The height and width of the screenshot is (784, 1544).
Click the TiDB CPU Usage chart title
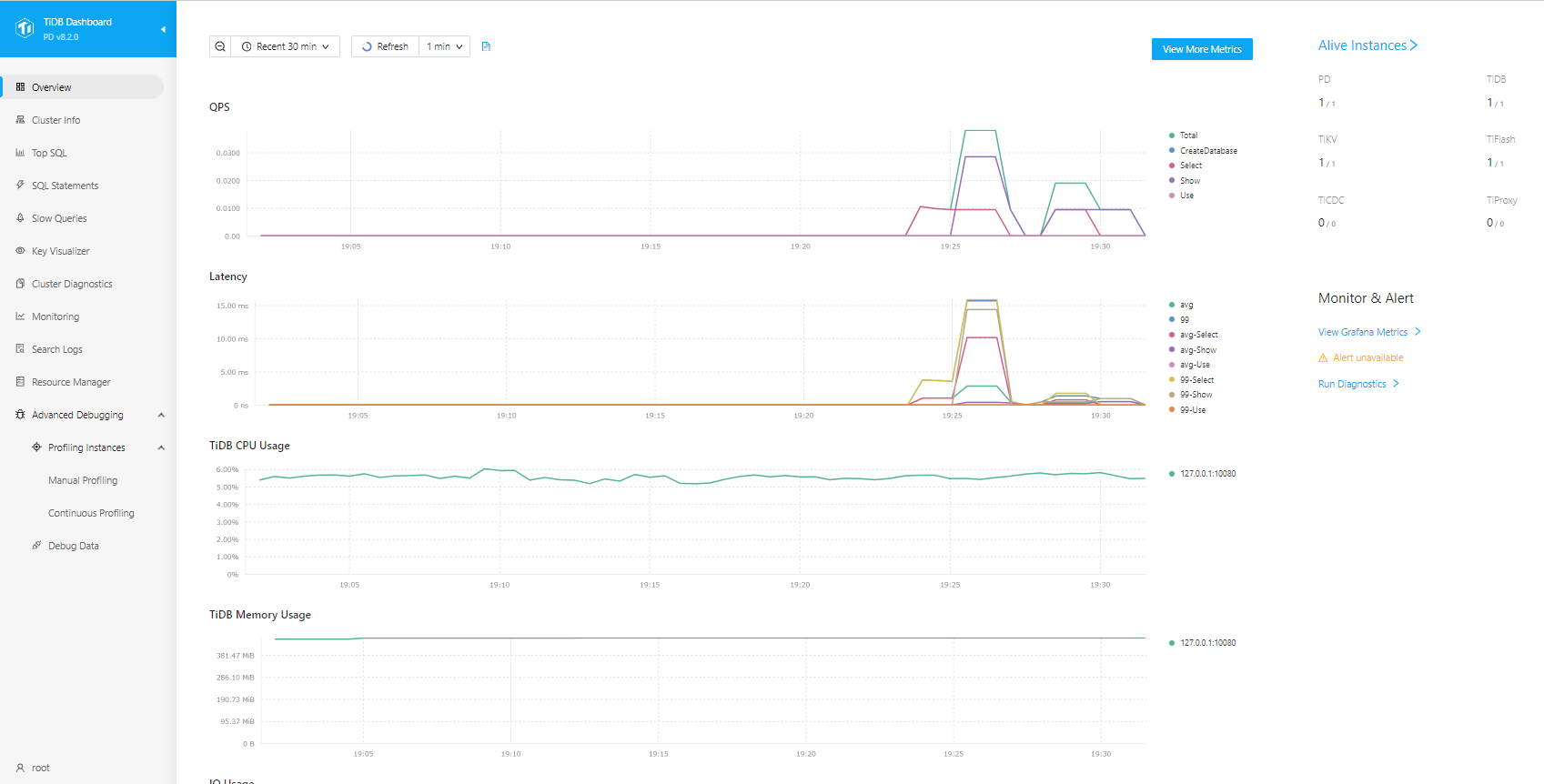click(x=249, y=446)
